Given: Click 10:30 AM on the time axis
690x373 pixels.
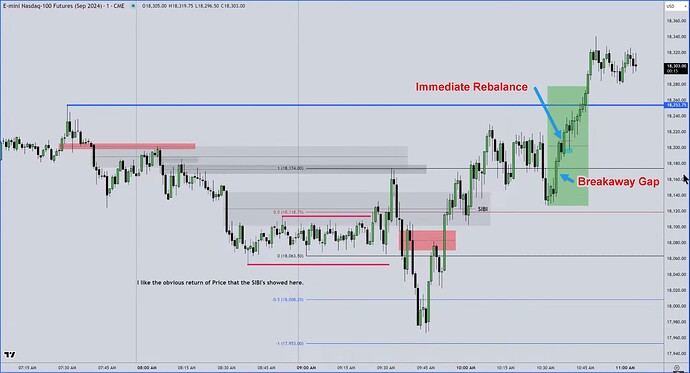Looking at the screenshot, I should [545, 367].
